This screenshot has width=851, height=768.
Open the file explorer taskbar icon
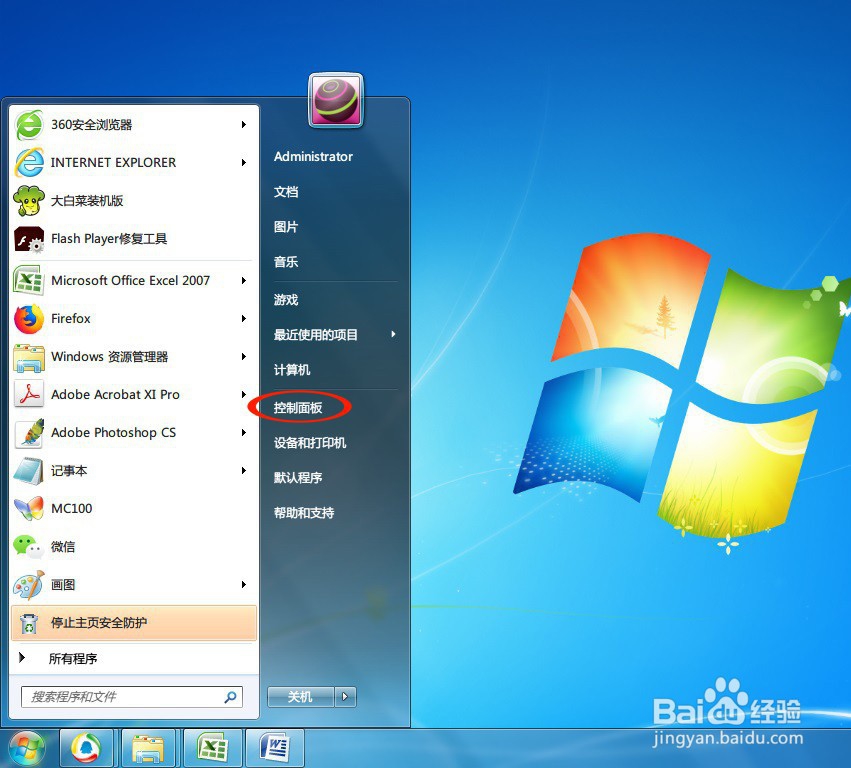[148, 748]
